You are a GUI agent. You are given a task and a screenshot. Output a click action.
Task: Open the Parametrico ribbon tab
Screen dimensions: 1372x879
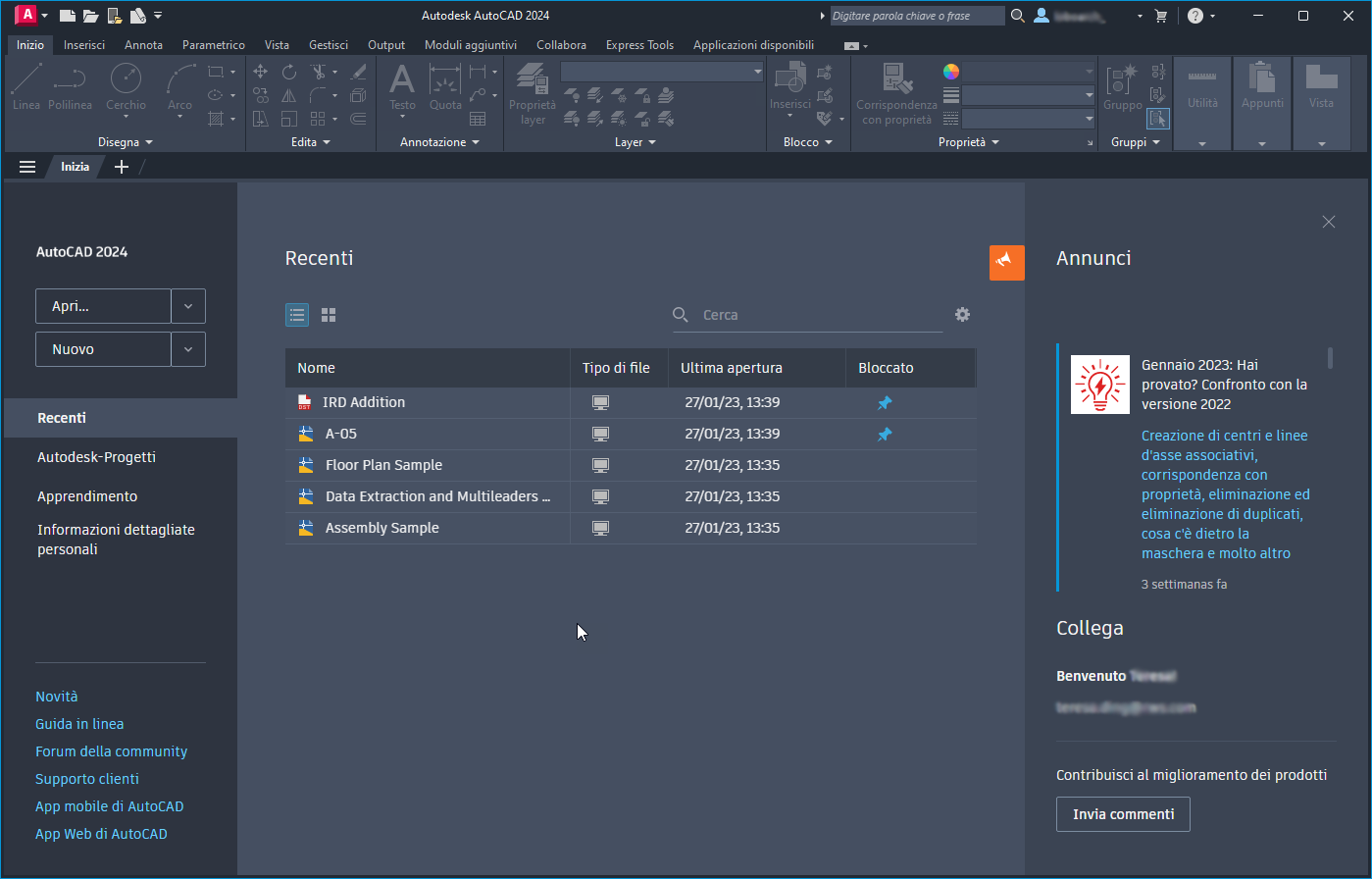[214, 45]
